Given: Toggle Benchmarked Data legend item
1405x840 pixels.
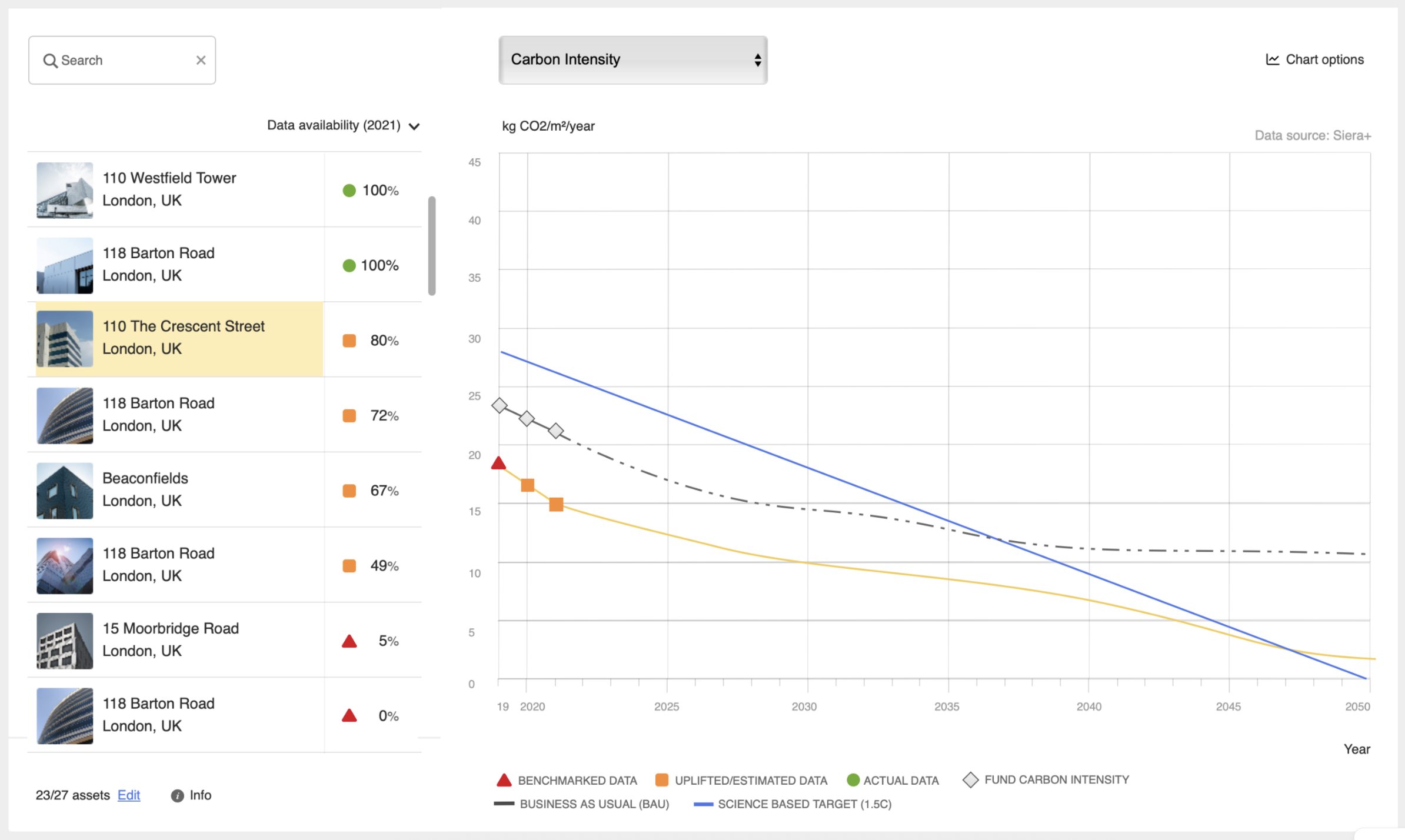Looking at the screenshot, I should point(567,780).
